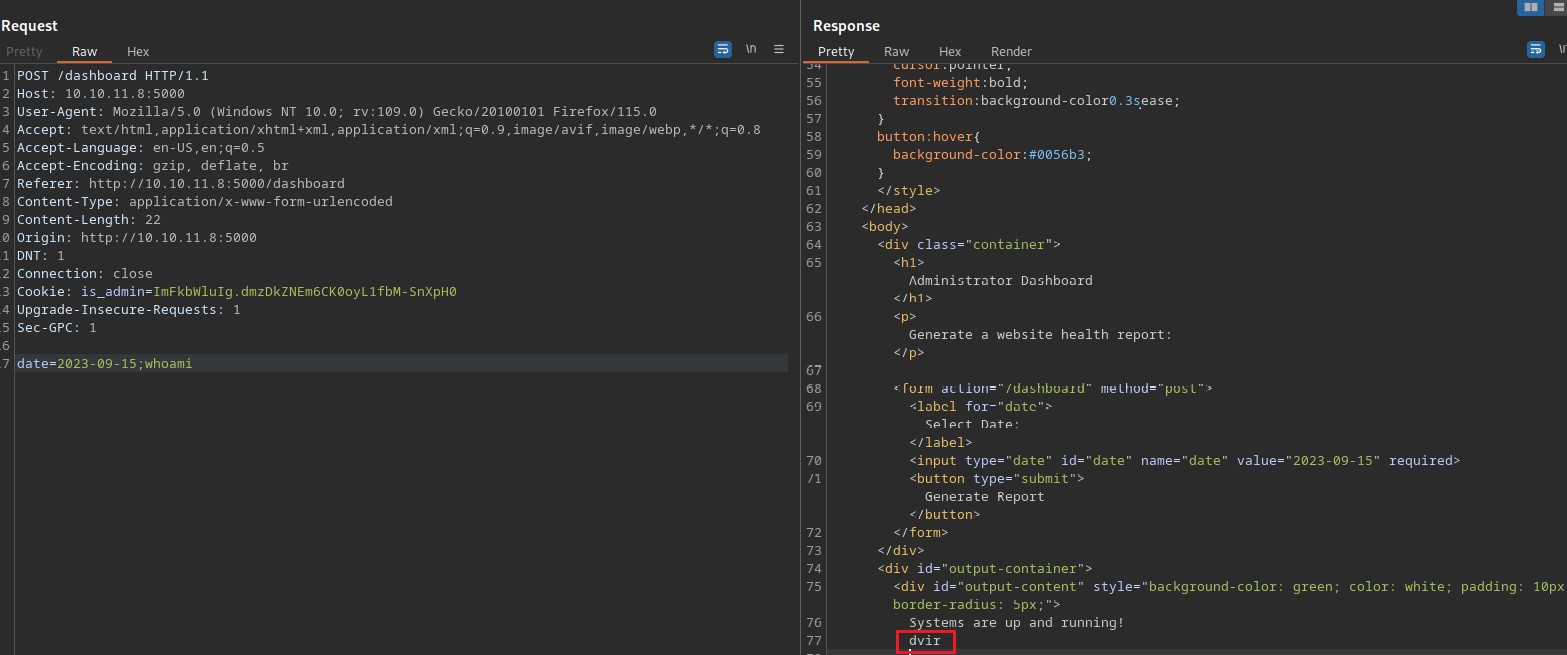Click 'transition:background-color0.3sease;' line

click(x=1036, y=100)
